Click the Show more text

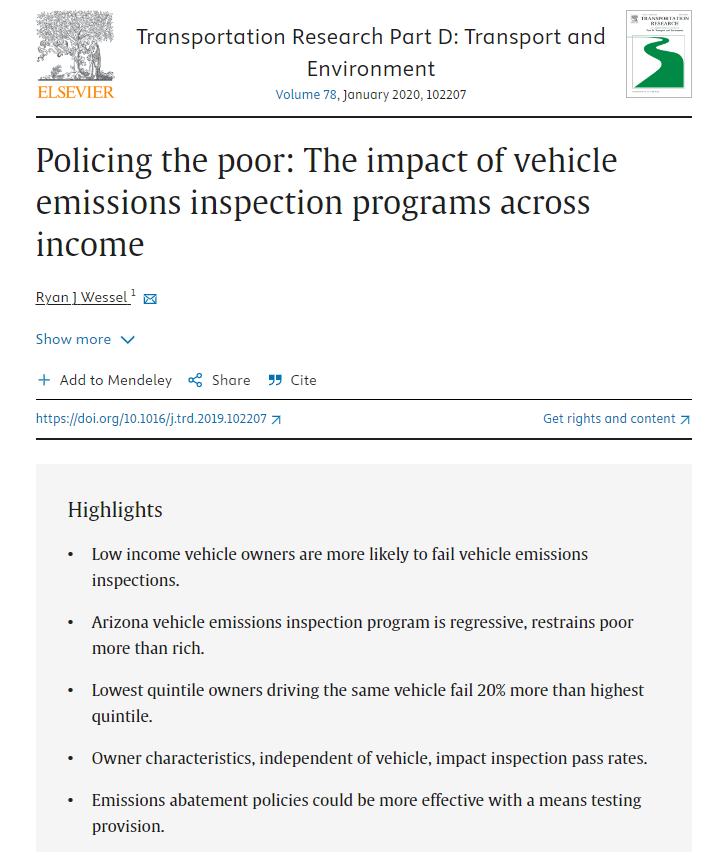[73, 340]
